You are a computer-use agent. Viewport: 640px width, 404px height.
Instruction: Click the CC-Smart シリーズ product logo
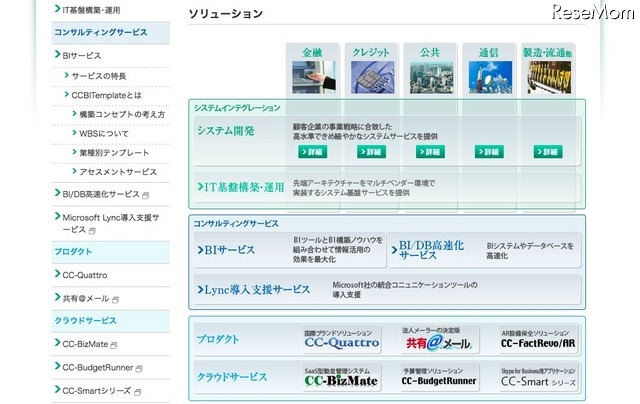coord(538,377)
